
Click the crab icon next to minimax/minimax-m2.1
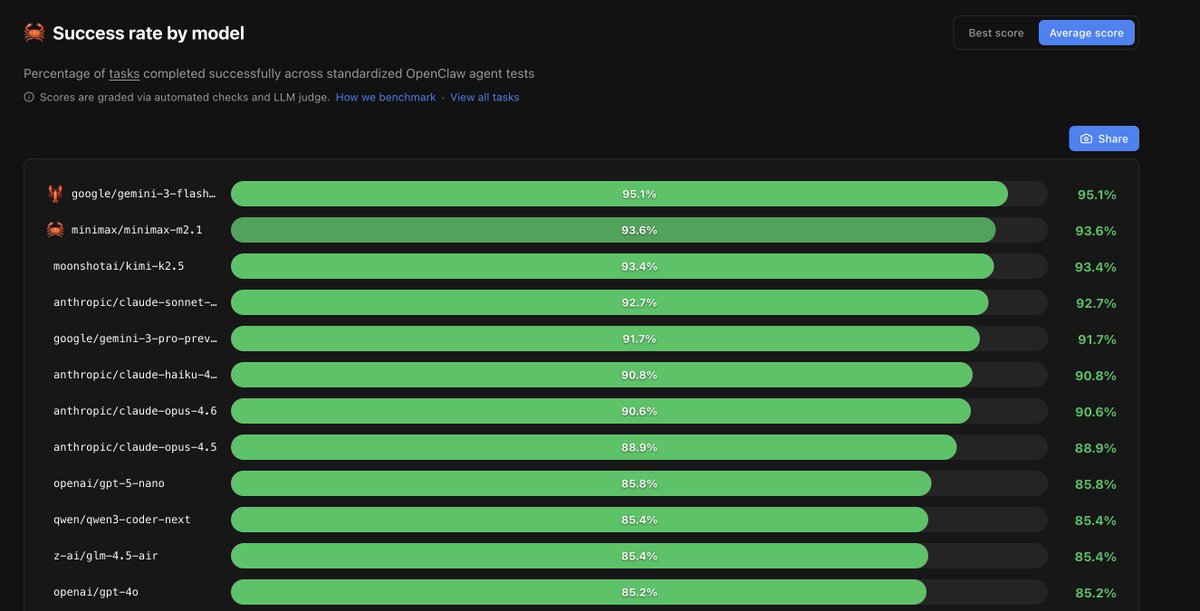click(x=55, y=230)
